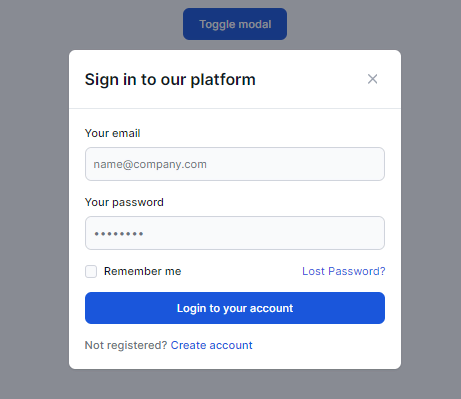The width and height of the screenshot is (461, 399).
Task: Click the "Your email" field label
Action: click(x=113, y=133)
